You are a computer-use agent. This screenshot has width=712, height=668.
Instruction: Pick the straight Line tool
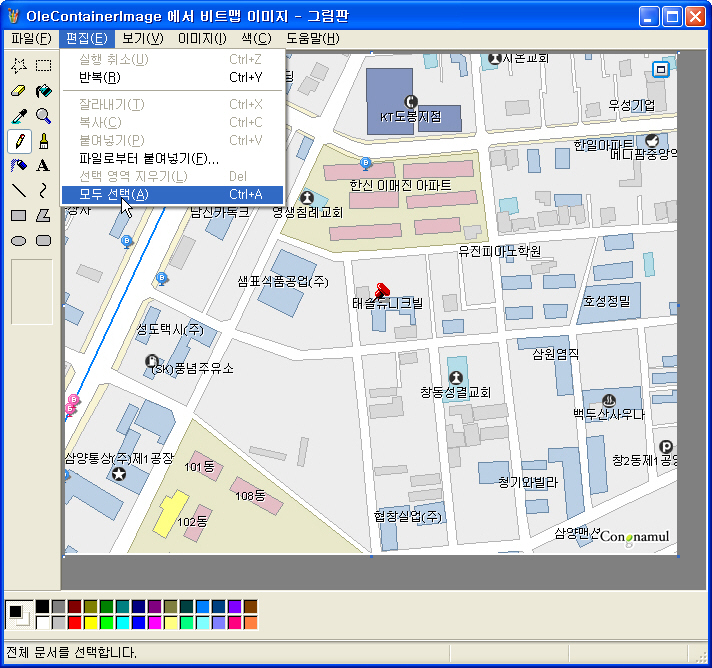point(19,190)
